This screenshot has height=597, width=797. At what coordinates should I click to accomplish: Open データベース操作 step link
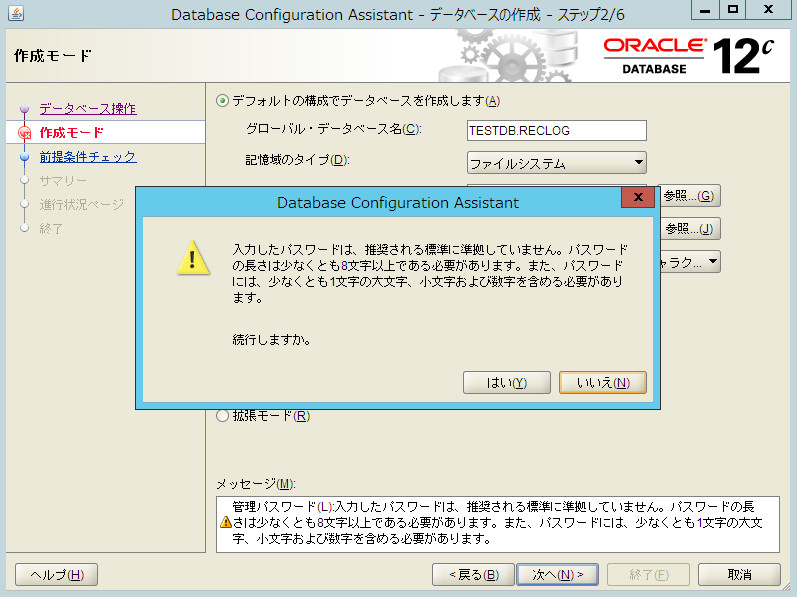point(88,109)
